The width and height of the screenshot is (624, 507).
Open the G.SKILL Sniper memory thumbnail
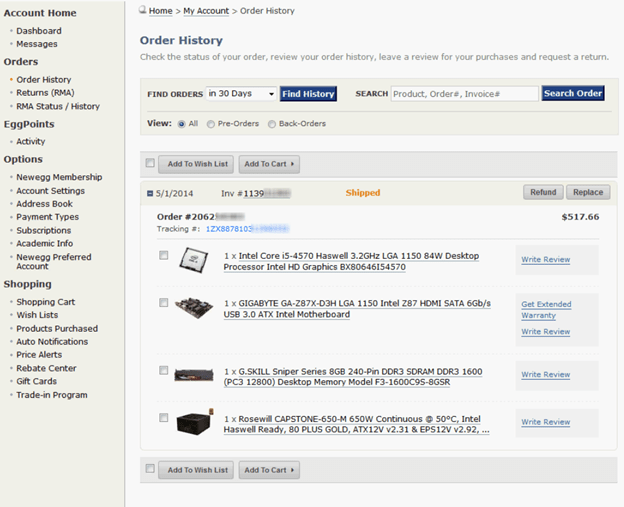194,374
